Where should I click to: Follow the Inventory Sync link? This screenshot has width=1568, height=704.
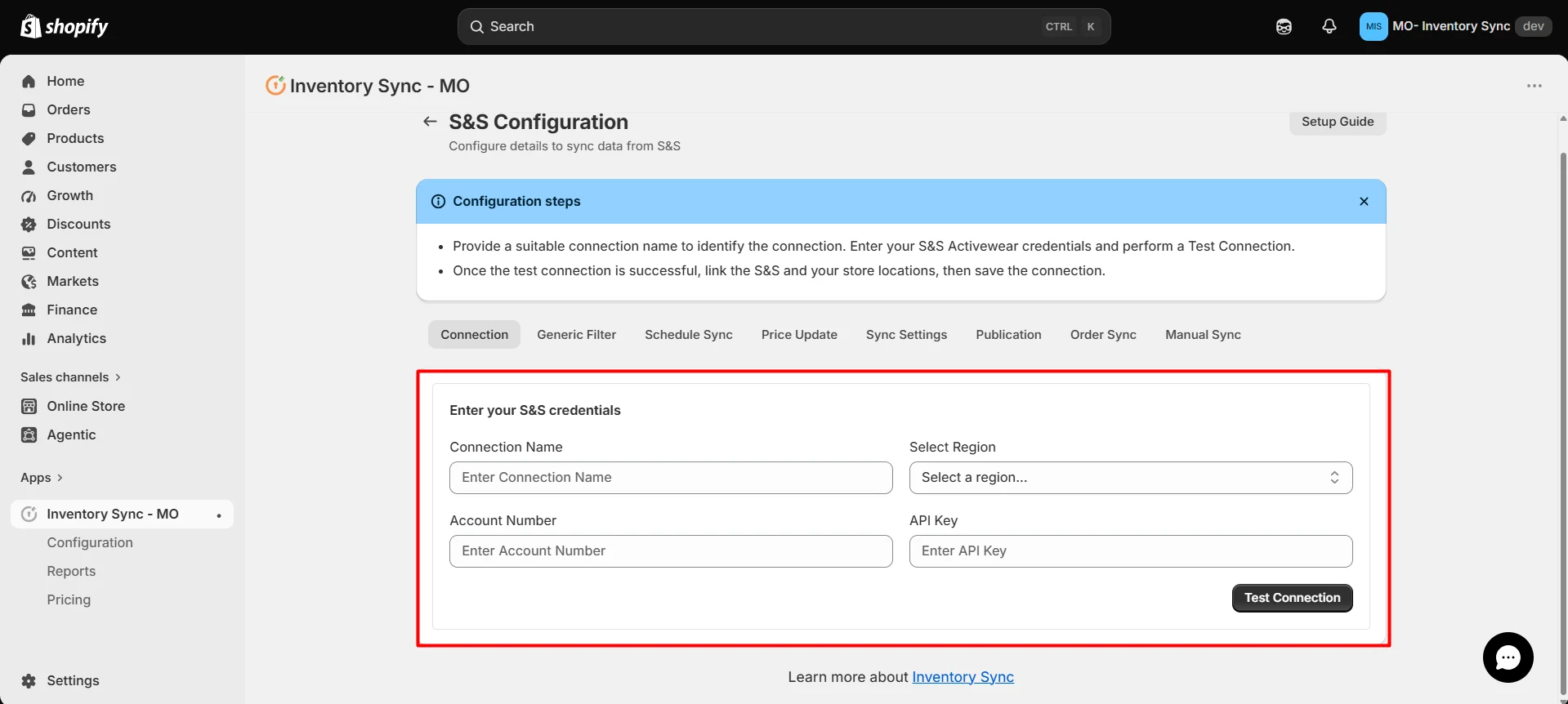point(963,677)
